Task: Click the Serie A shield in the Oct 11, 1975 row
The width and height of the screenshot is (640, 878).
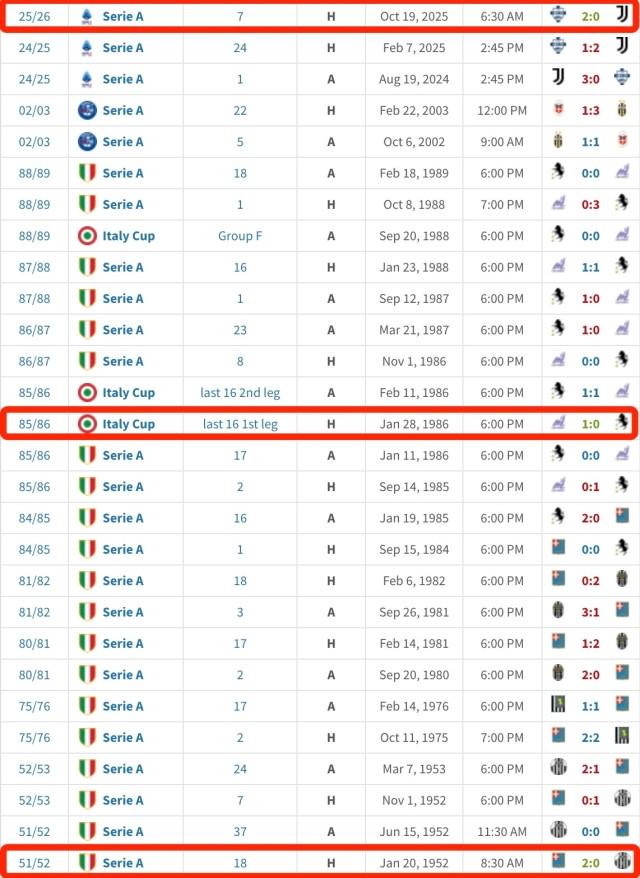Action: pos(87,737)
